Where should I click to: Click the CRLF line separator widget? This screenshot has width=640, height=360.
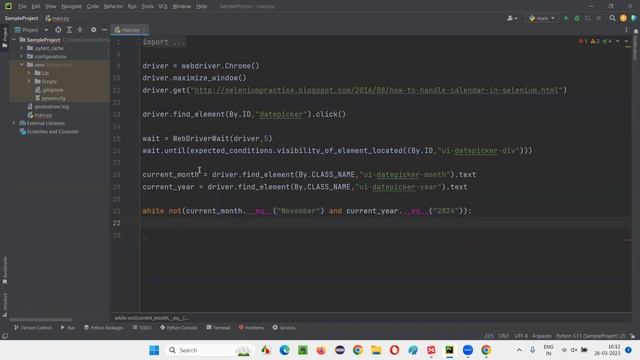(x=503, y=336)
